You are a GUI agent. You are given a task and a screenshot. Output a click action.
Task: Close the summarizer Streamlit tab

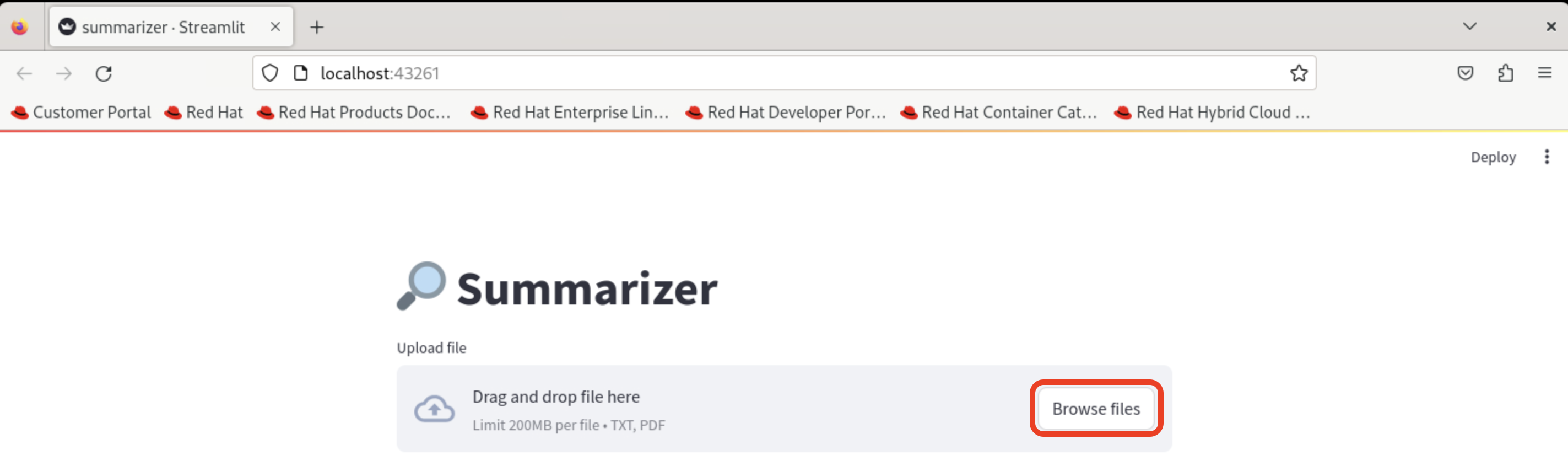275,27
